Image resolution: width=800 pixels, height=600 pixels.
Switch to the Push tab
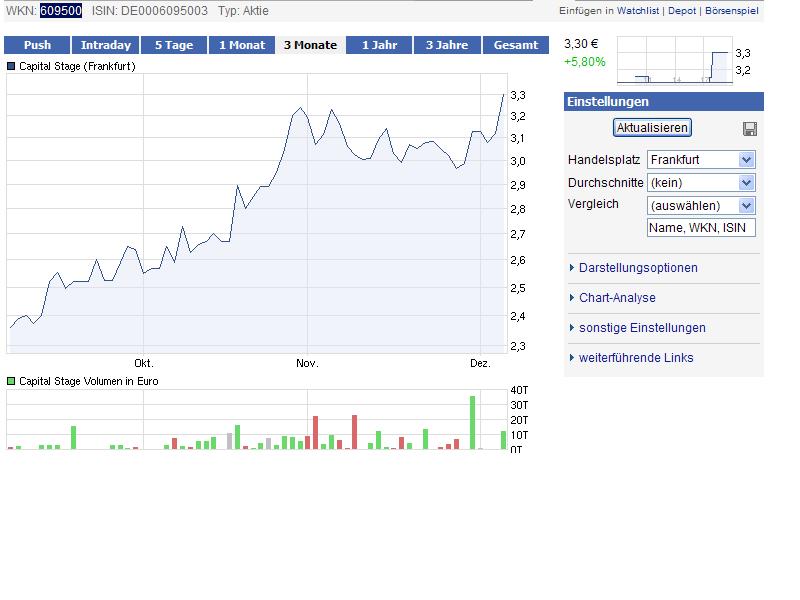click(37, 45)
